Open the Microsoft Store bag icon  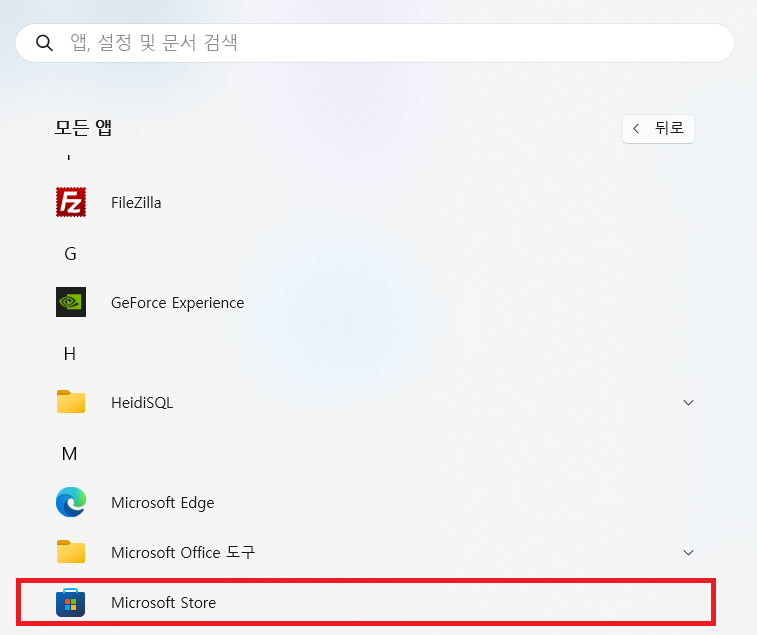(70, 602)
